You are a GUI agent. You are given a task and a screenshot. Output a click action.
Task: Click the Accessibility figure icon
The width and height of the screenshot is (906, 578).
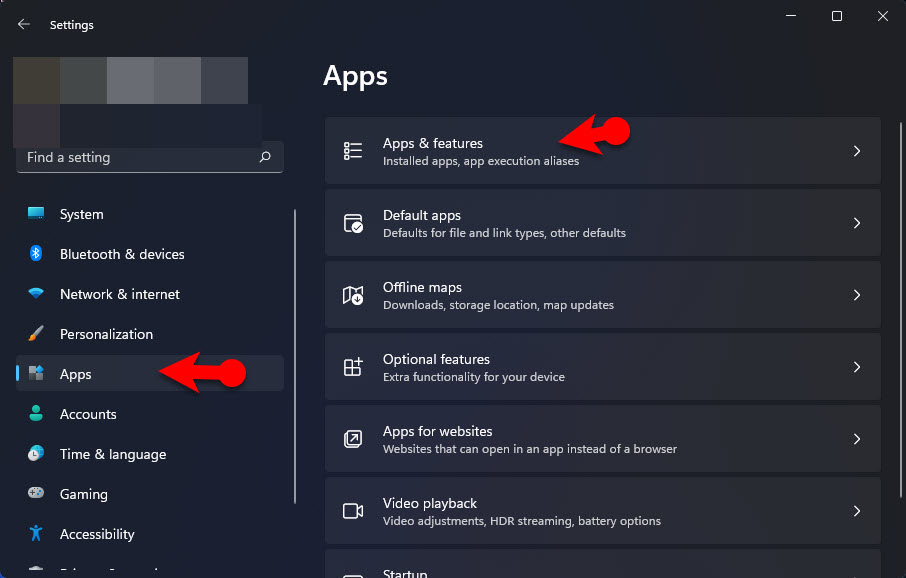coord(36,533)
